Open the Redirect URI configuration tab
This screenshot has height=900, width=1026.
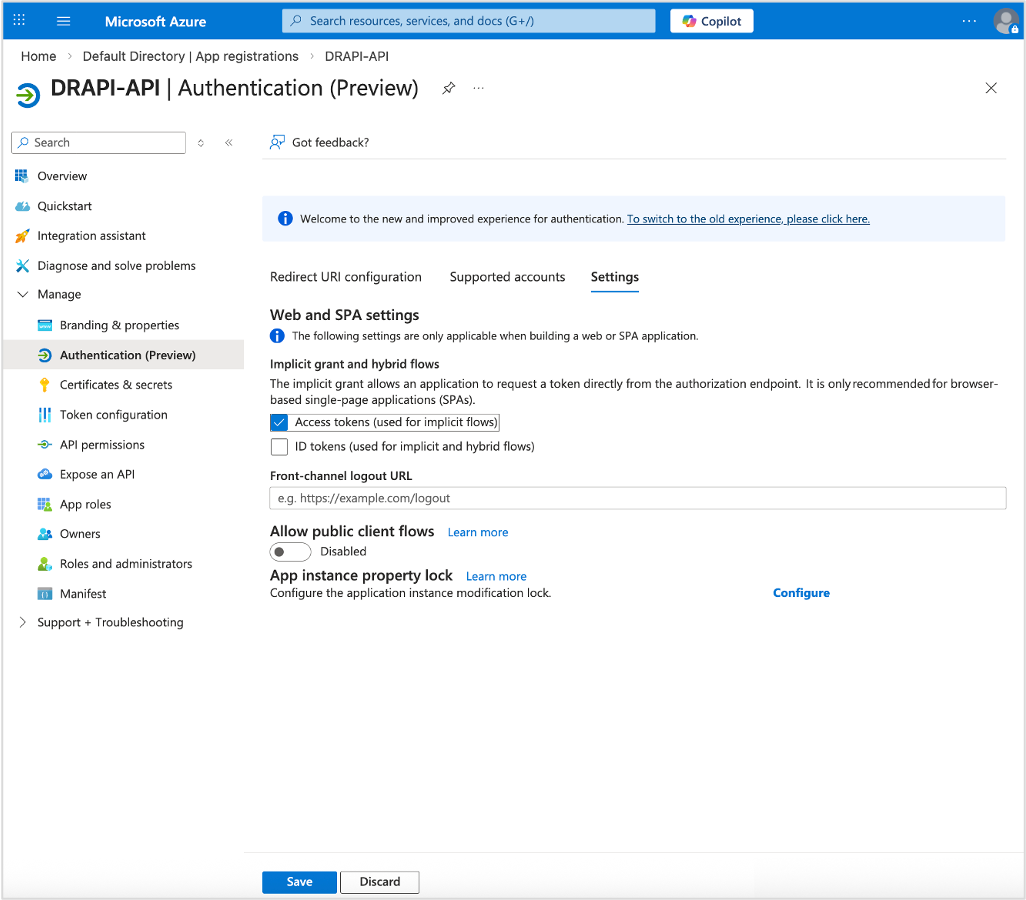coord(346,277)
